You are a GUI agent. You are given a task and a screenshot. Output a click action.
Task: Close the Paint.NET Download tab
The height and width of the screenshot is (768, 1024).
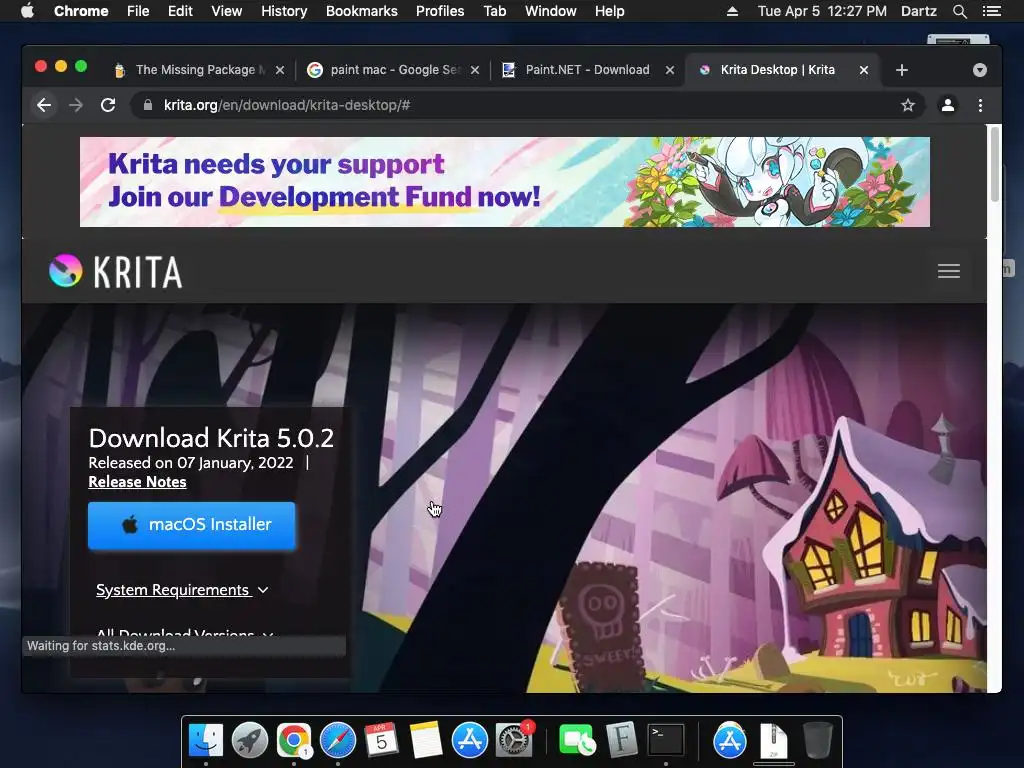click(669, 70)
